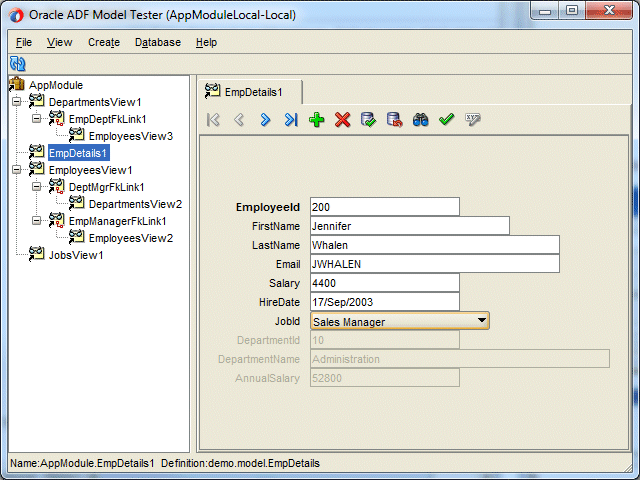This screenshot has width=640, height=480.
Task: Select AppModule root node label
Action: coord(56,85)
